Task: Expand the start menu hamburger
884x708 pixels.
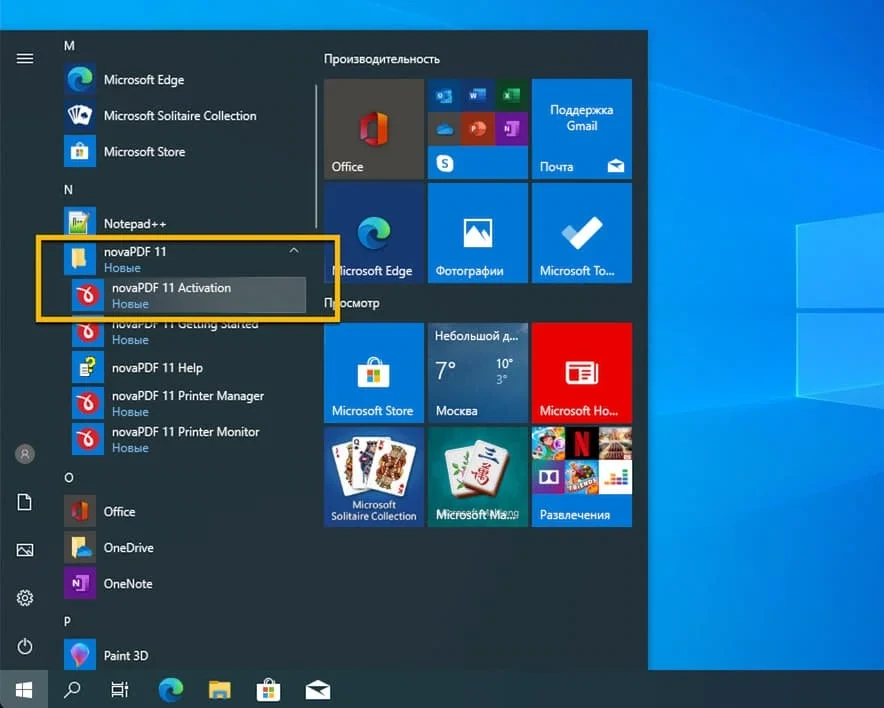Action: [x=24, y=58]
